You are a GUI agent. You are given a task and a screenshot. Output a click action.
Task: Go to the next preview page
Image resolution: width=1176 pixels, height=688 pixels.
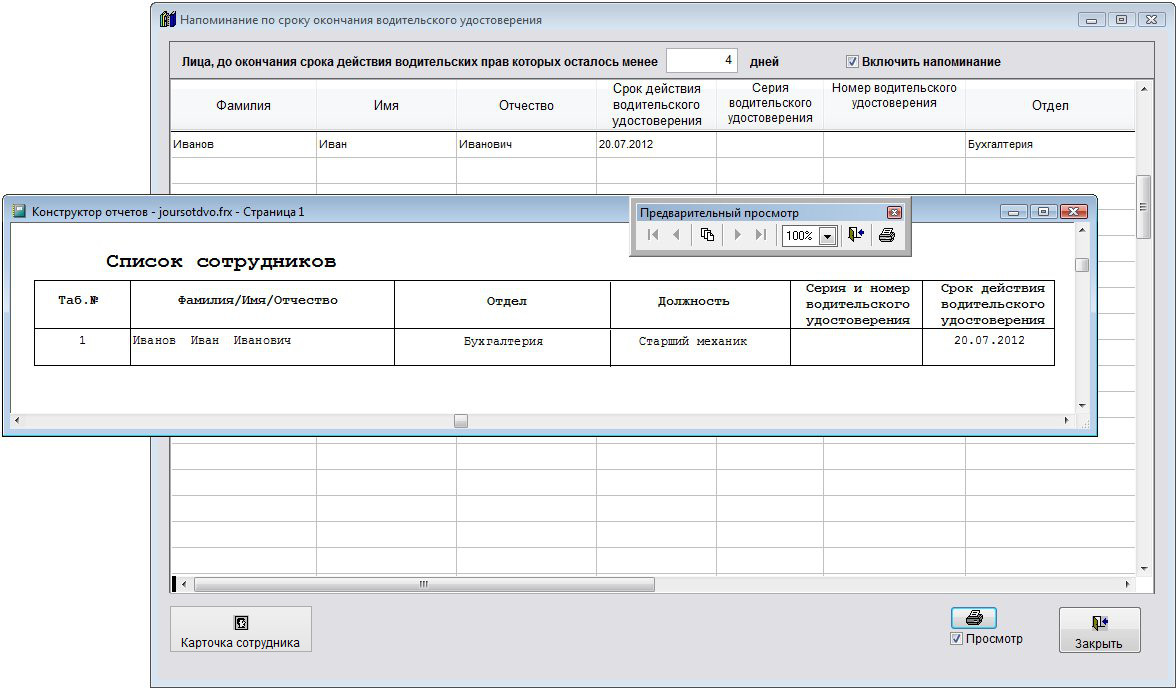coord(738,236)
